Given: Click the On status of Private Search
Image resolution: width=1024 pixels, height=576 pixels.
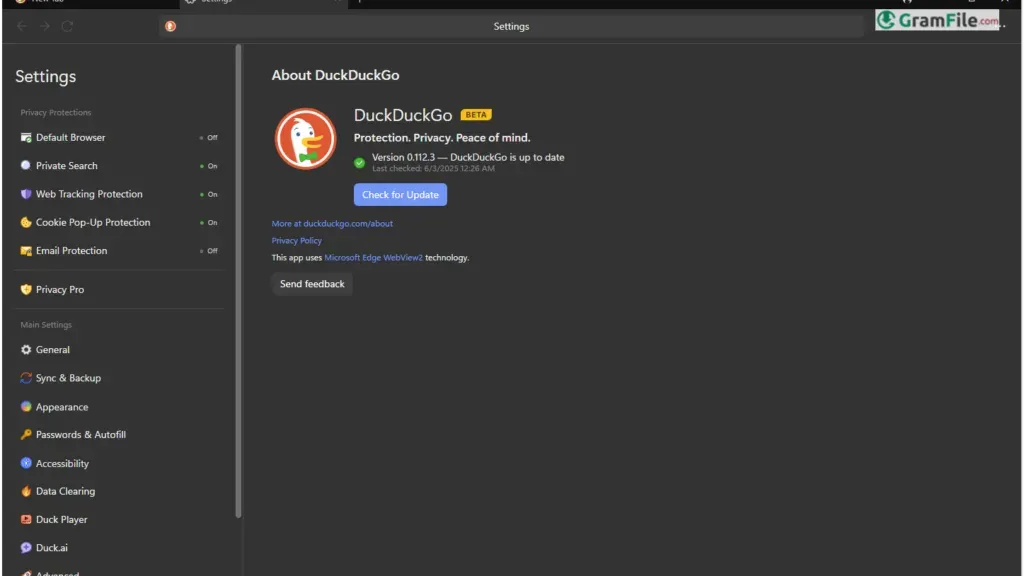Looking at the screenshot, I should click(209, 166).
